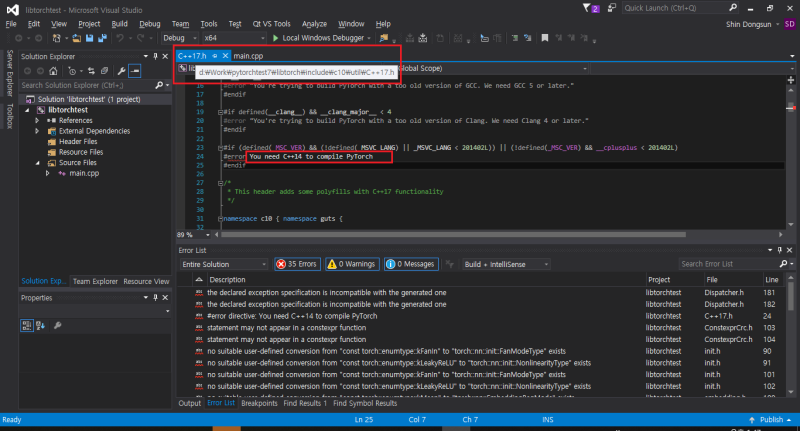Click Shin Dongsun account name

pyautogui.click(x=748, y=24)
